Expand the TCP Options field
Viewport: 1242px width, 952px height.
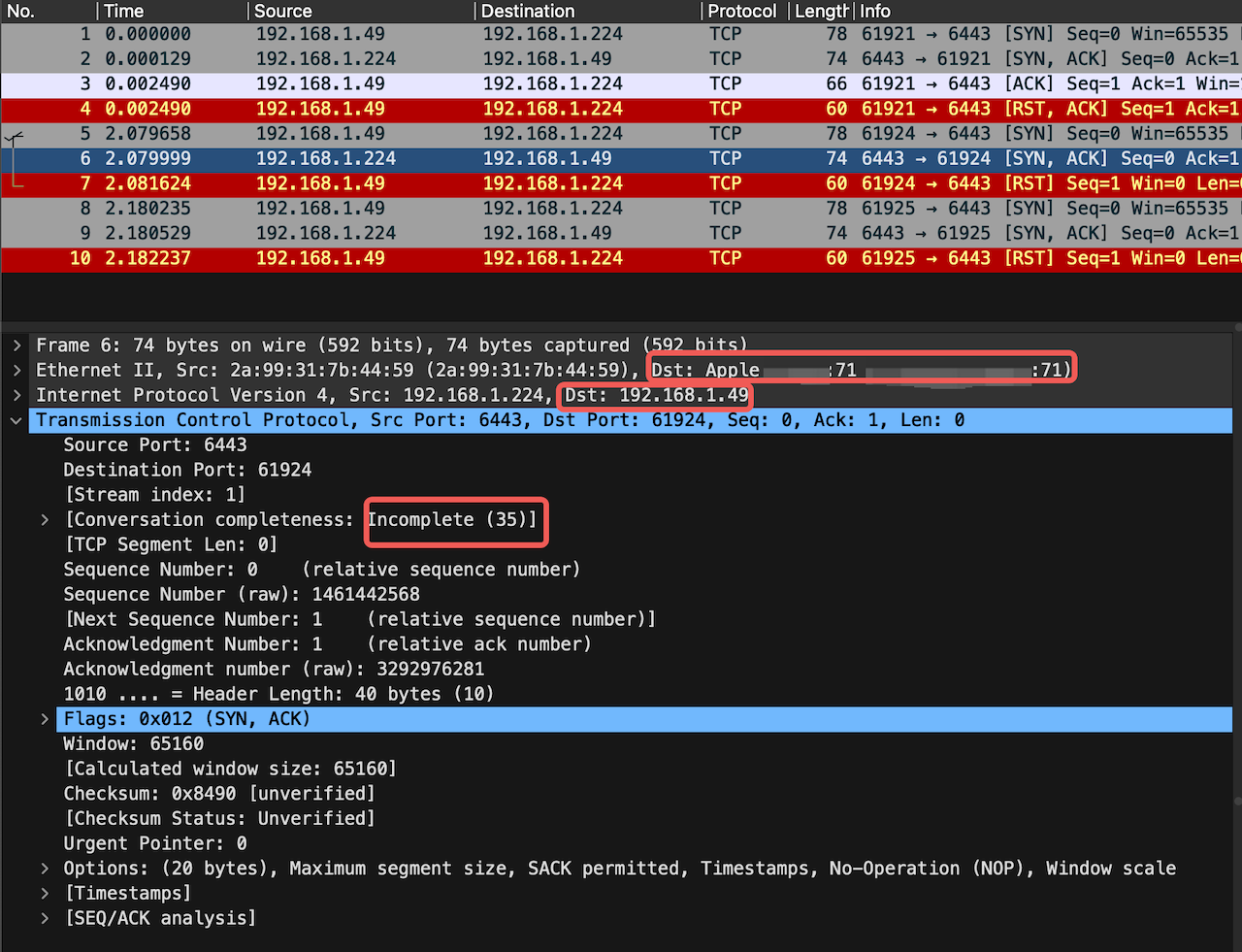45,869
